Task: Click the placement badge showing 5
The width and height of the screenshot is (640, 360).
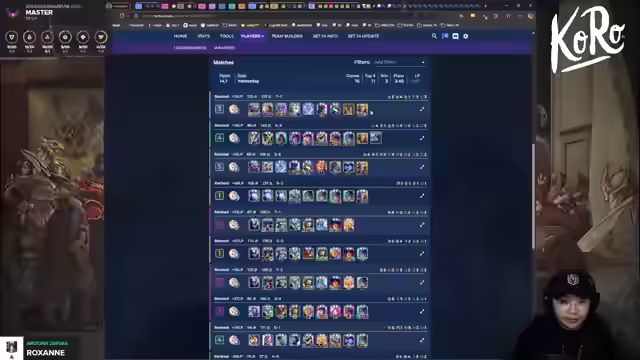Action: click(x=219, y=167)
